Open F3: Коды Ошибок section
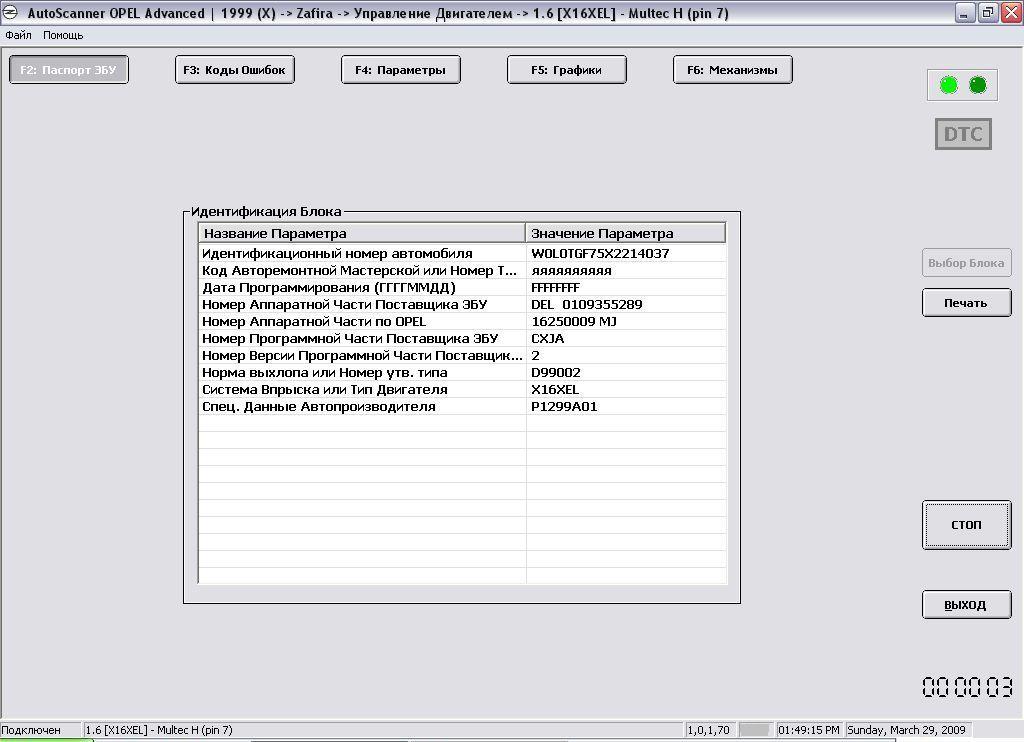Screen dimensions: 1024x742 235,70
